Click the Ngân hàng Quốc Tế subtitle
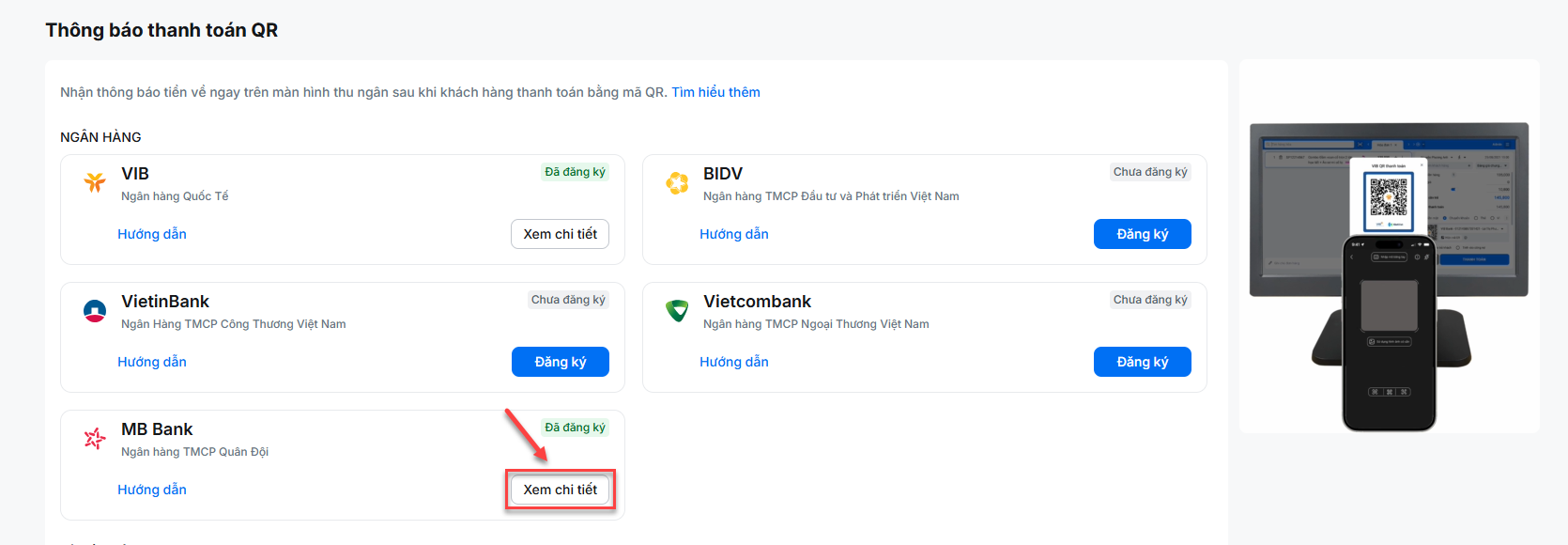 tap(175, 196)
